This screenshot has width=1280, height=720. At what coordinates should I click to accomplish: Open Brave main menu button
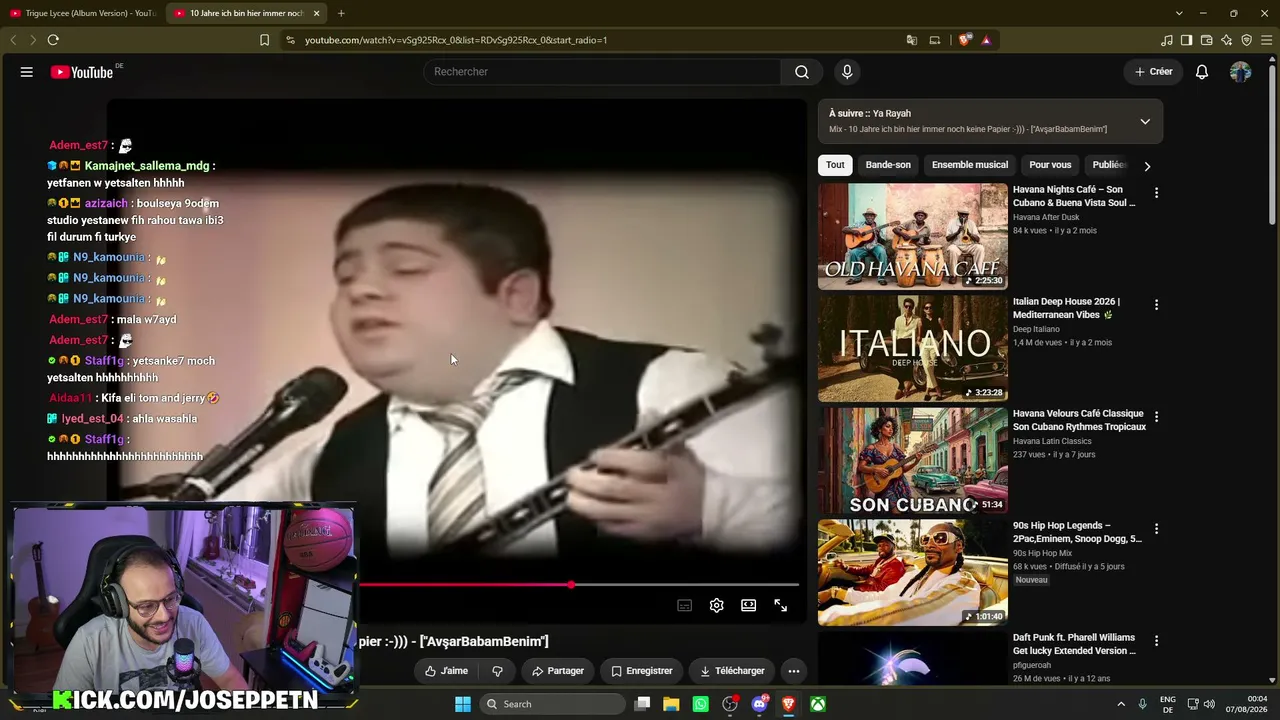(1266, 40)
